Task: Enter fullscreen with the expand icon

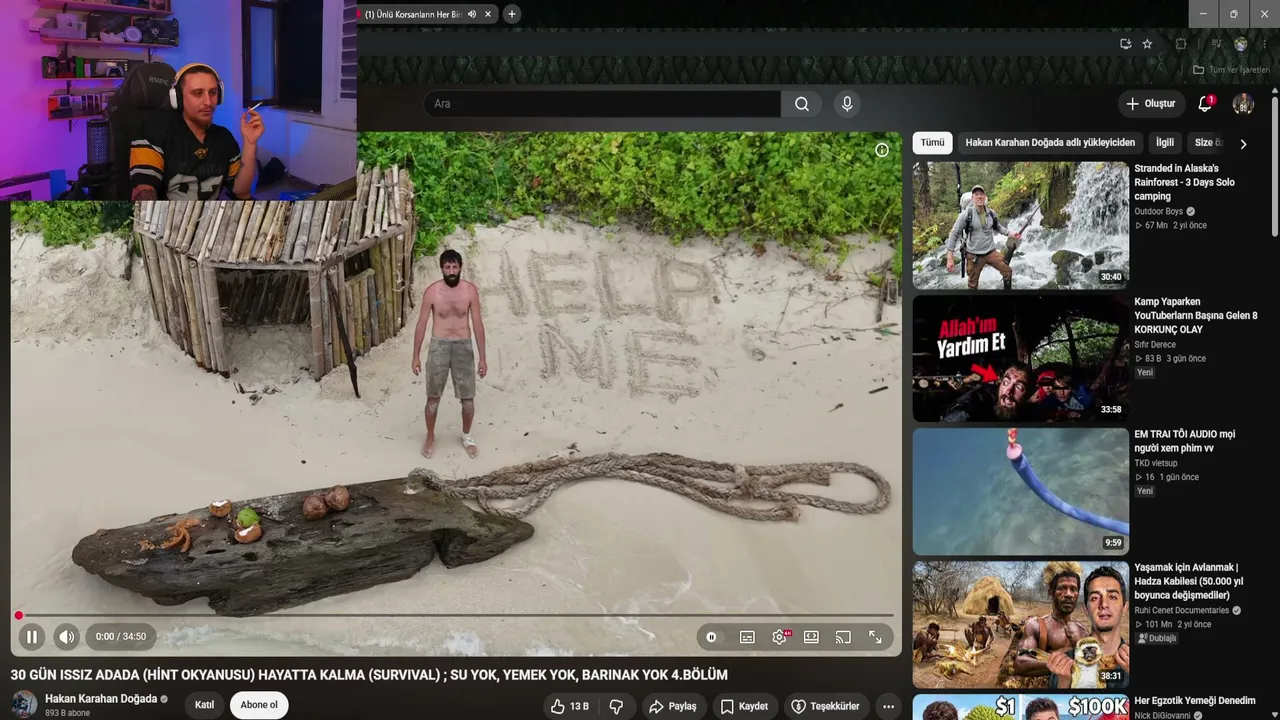Action: click(875, 637)
